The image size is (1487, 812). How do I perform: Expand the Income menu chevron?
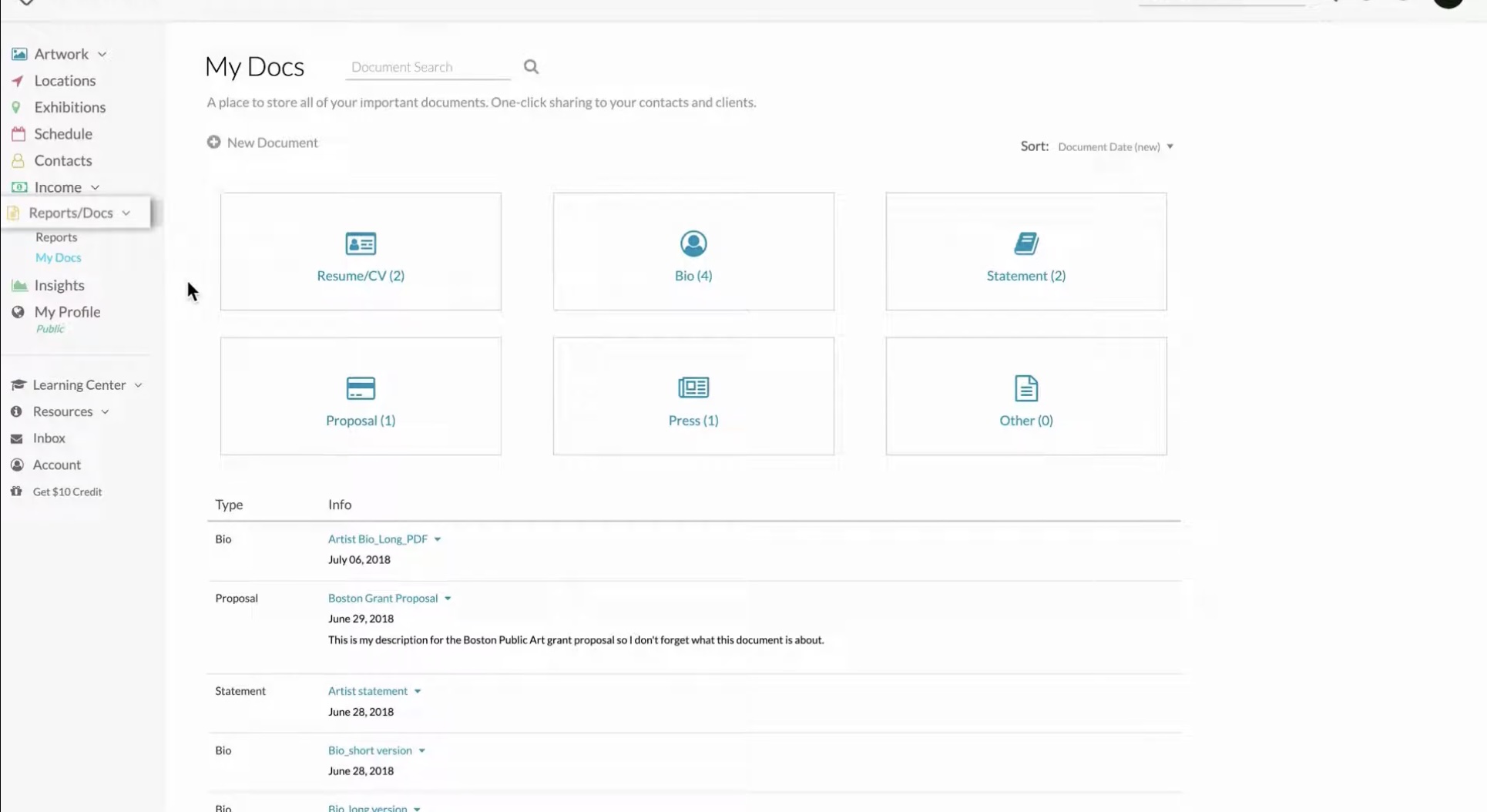point(96,187)
